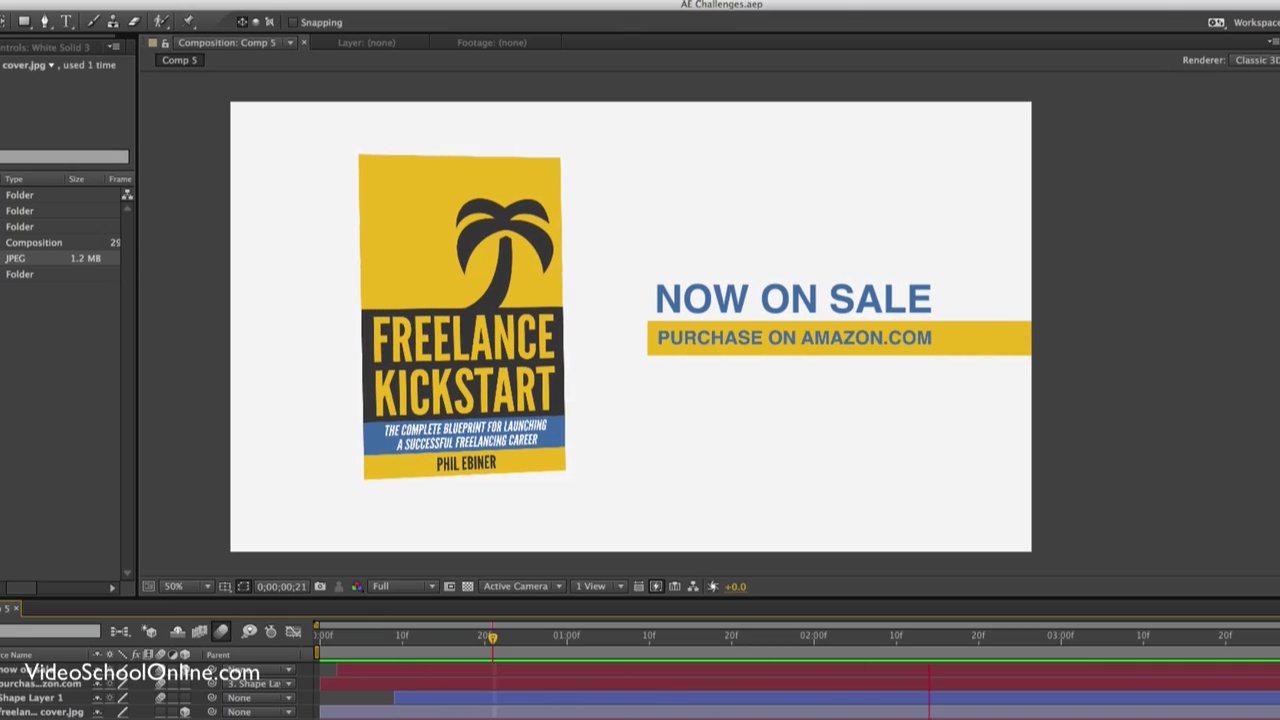The image size is (1280, 720).
Task: Click the Brainstorm icon
Action: [x=249, y=632]
